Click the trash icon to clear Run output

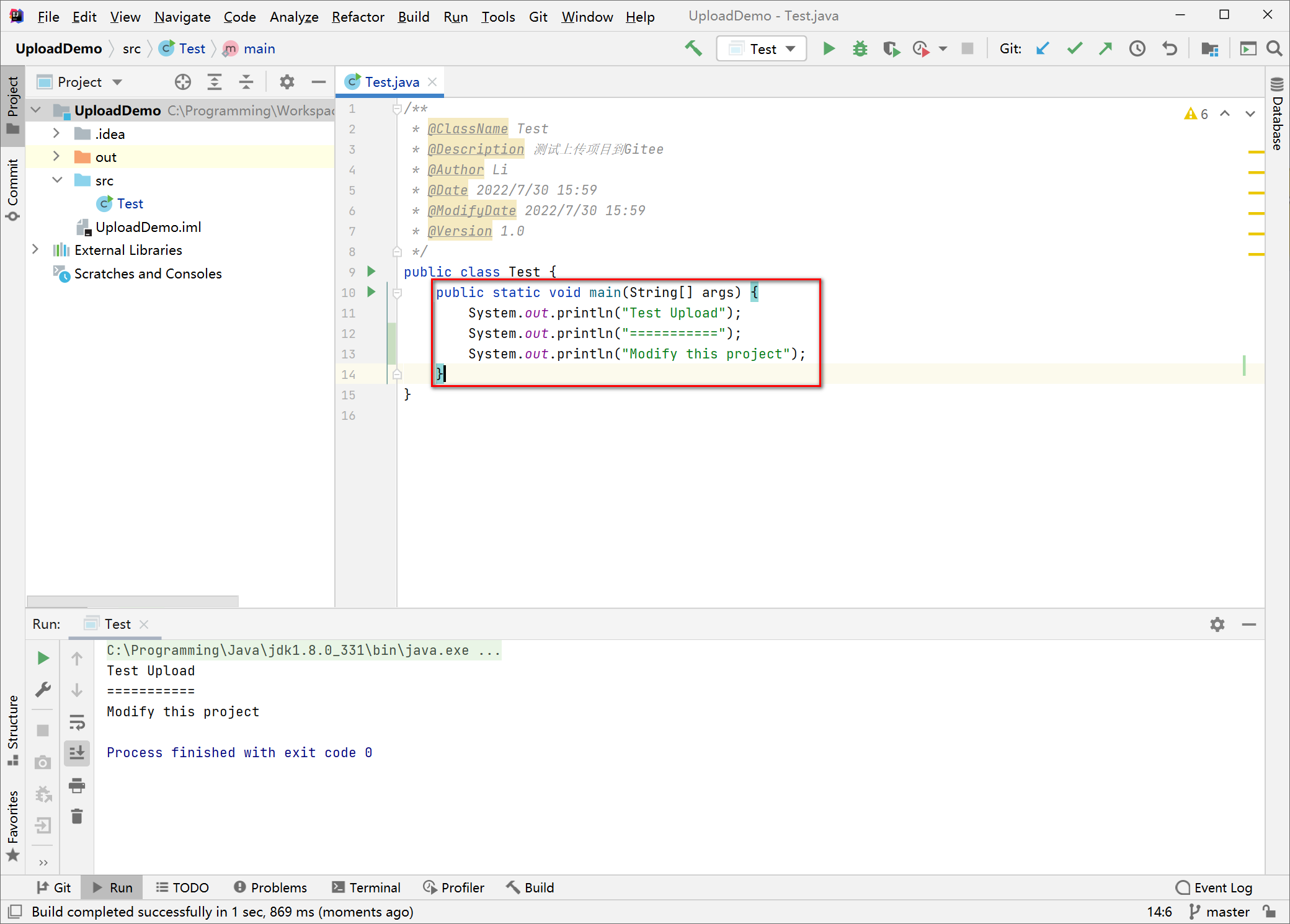pos(77,817)
